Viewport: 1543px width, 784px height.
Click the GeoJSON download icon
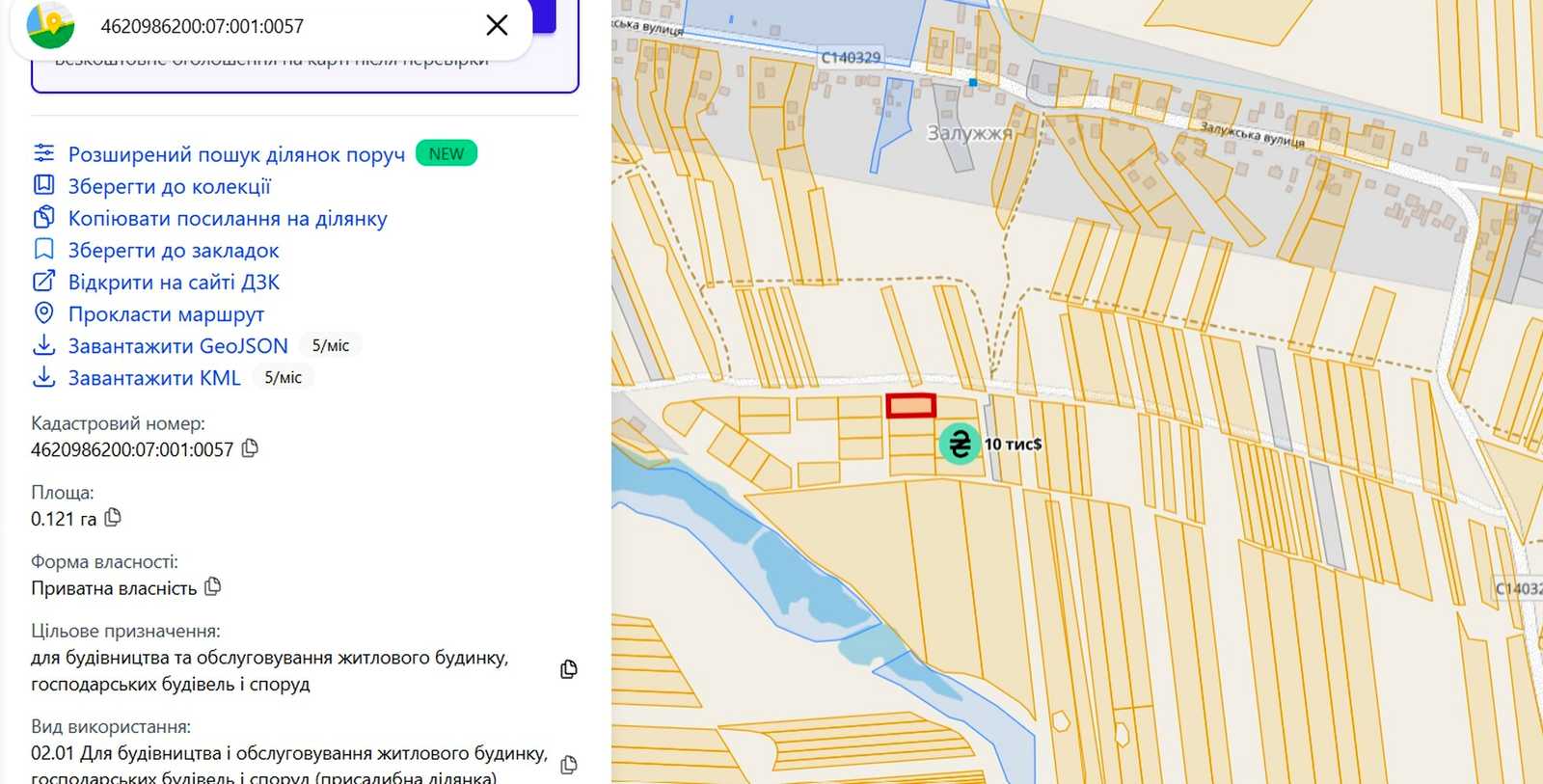click(43, 344)
